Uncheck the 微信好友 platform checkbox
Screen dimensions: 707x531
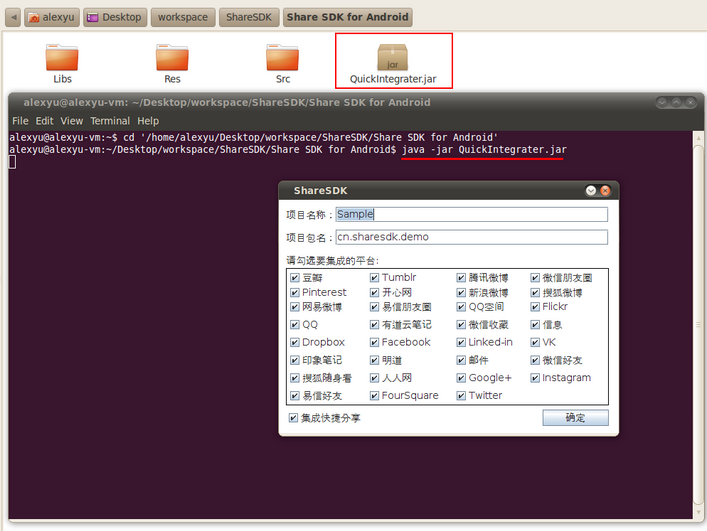coord(535,360)
